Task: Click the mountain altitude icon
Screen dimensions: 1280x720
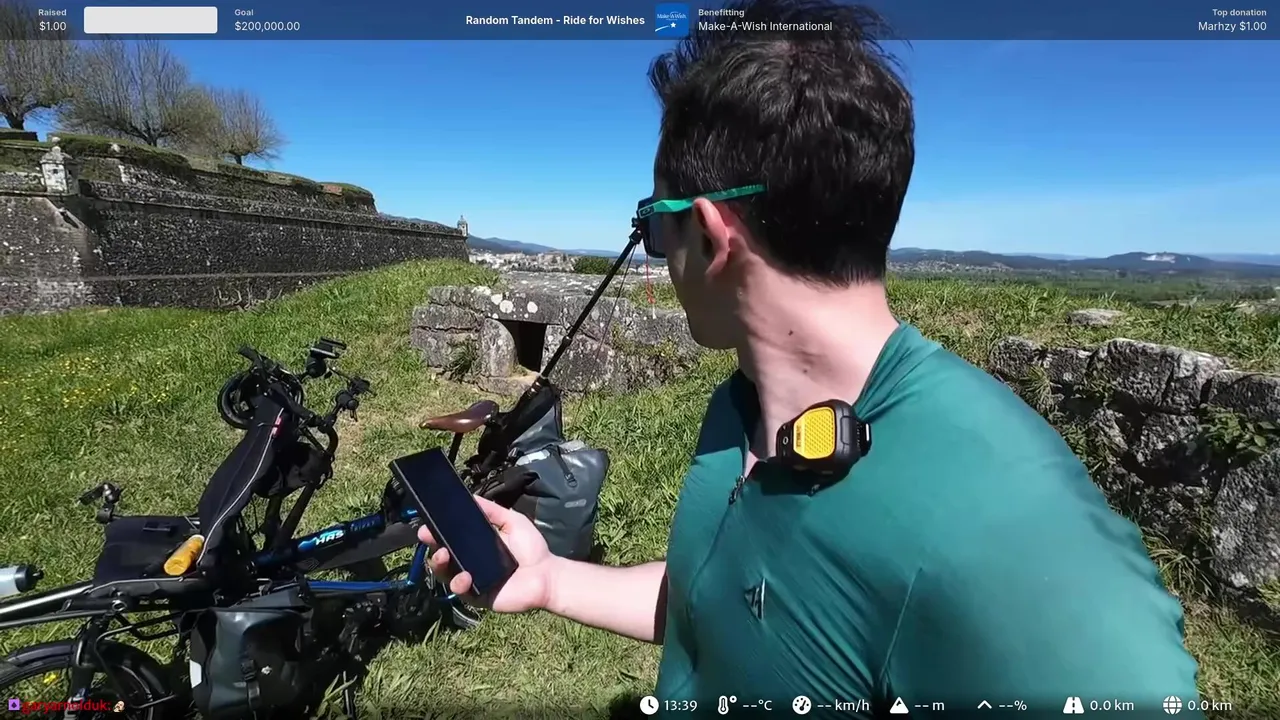Action: 898,705
